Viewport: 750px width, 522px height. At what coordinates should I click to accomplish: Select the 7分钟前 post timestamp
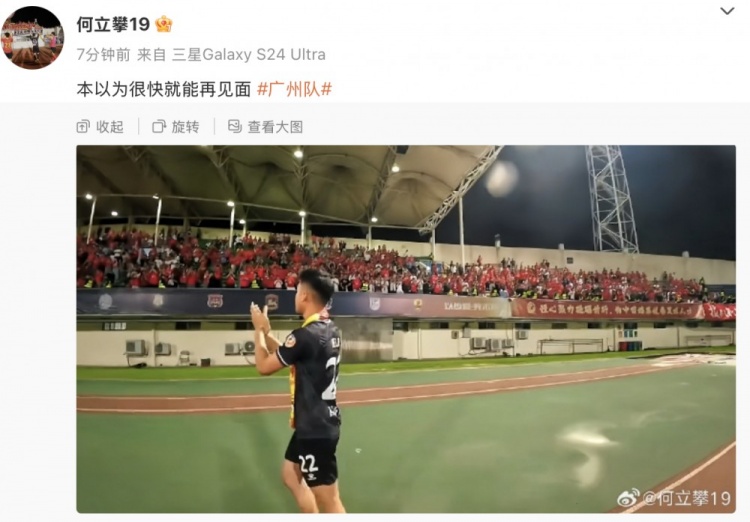103,55
